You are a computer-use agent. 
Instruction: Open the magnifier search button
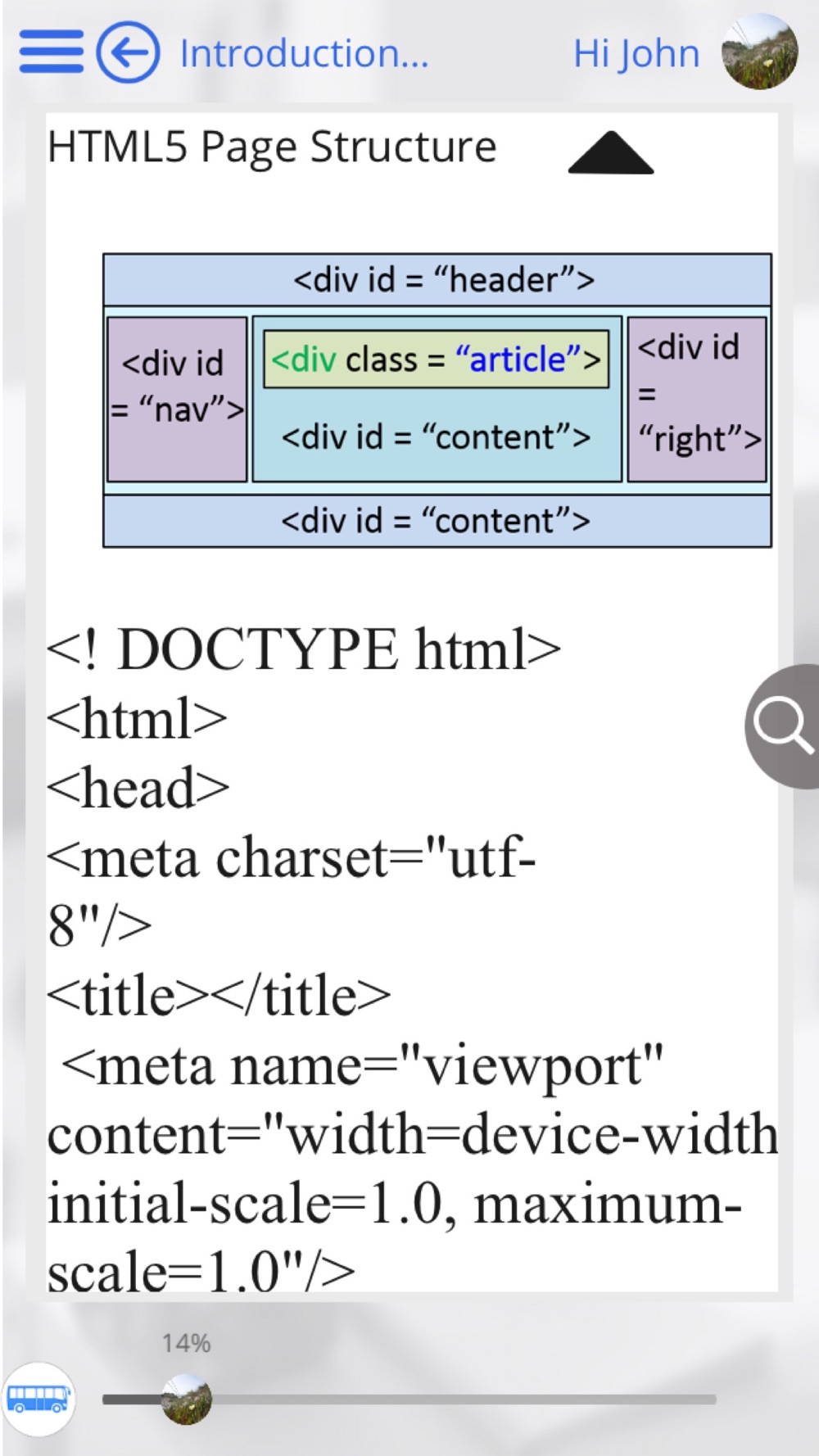[783, 726]
